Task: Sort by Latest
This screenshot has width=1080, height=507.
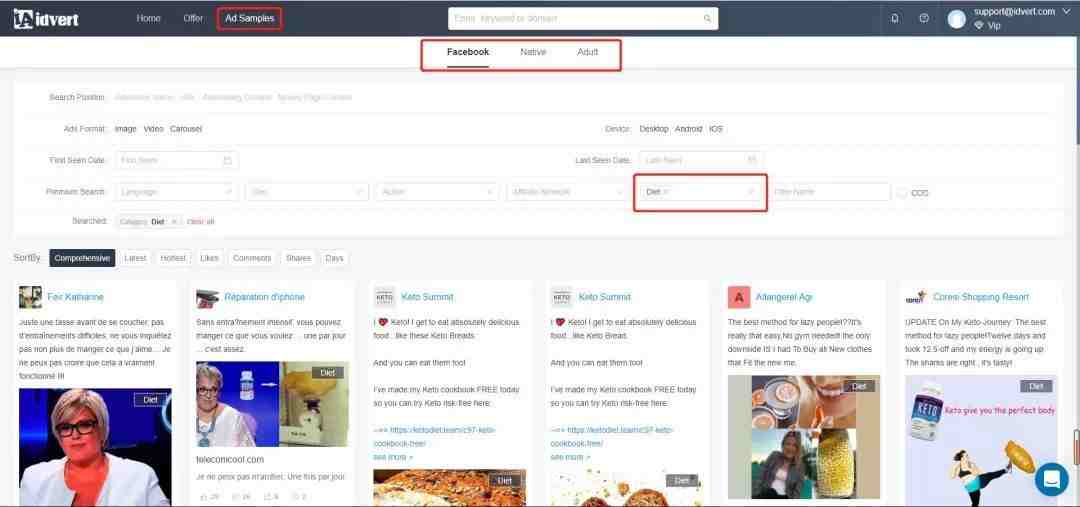Action: (135, 258)
